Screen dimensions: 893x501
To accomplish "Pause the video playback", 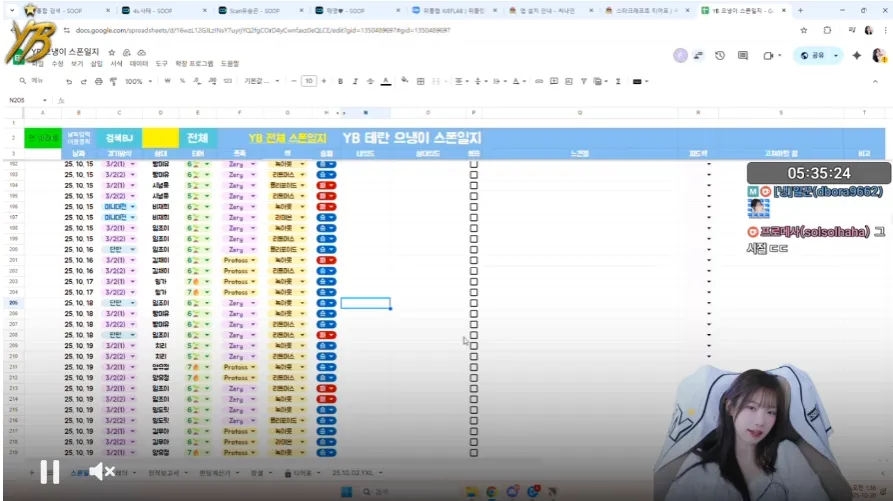I will (49, 471).
